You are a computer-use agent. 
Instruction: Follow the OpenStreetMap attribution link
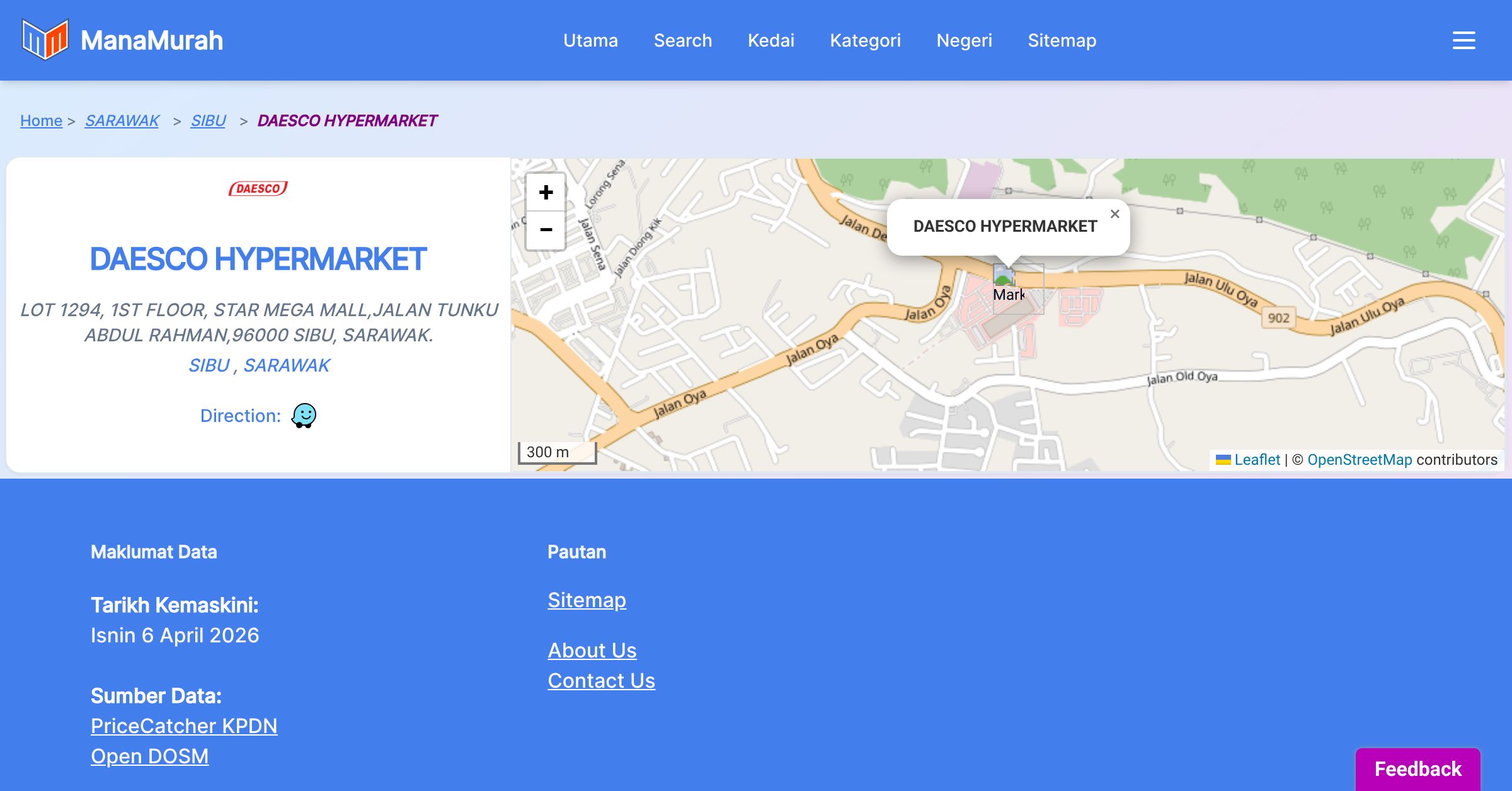point(1360,460)
